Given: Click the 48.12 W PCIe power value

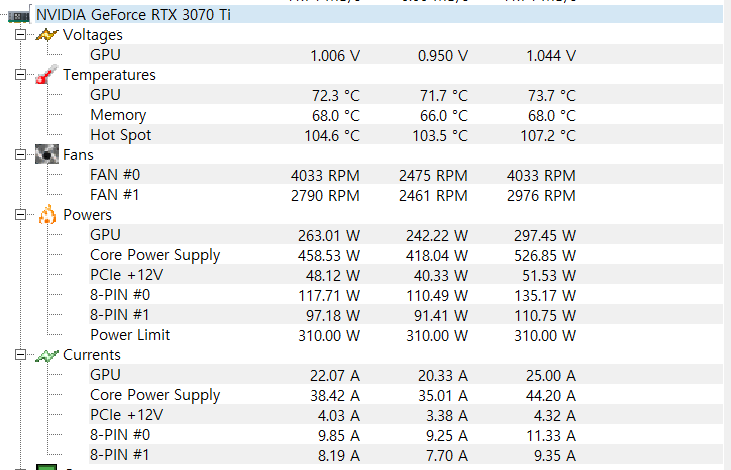Looking at the screenshot, I should (333, 276).
